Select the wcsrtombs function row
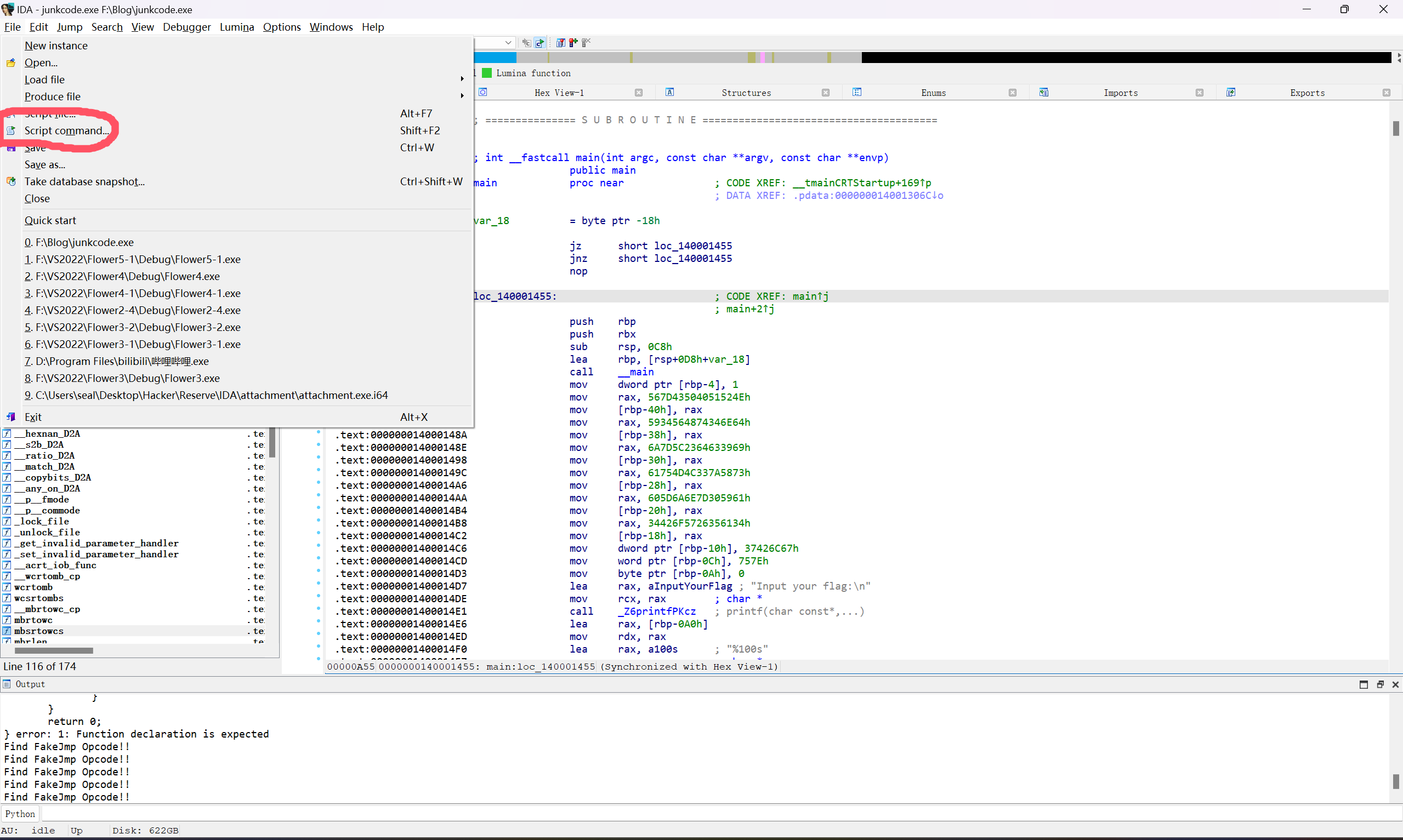Viewport: 1403px width, 840px height. pos(134,598)
